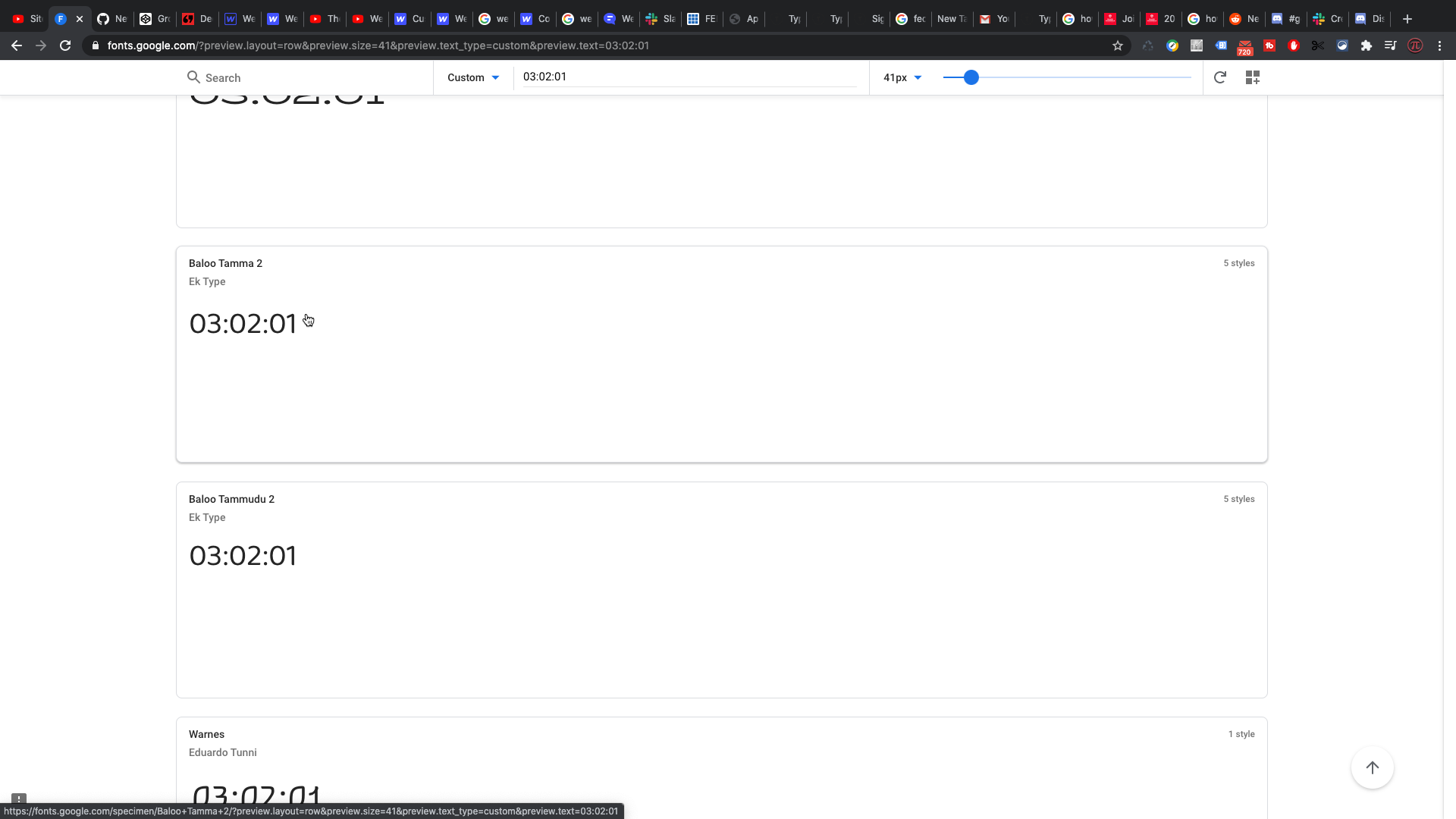Click the Baloo Tamma 2 preview text
The width and height of the screenshot is (1456, 819).
243,324
